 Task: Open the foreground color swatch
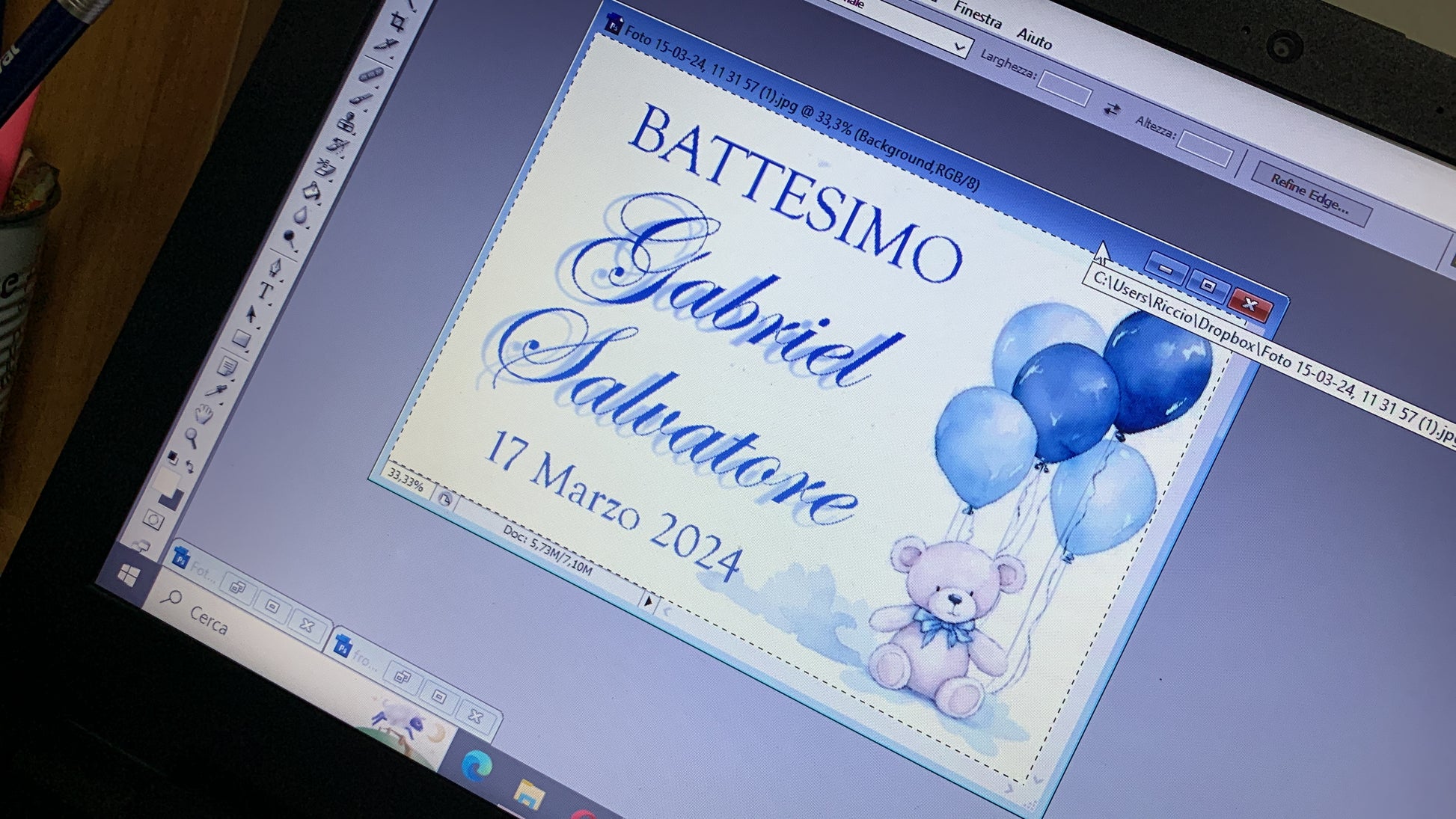165,479
